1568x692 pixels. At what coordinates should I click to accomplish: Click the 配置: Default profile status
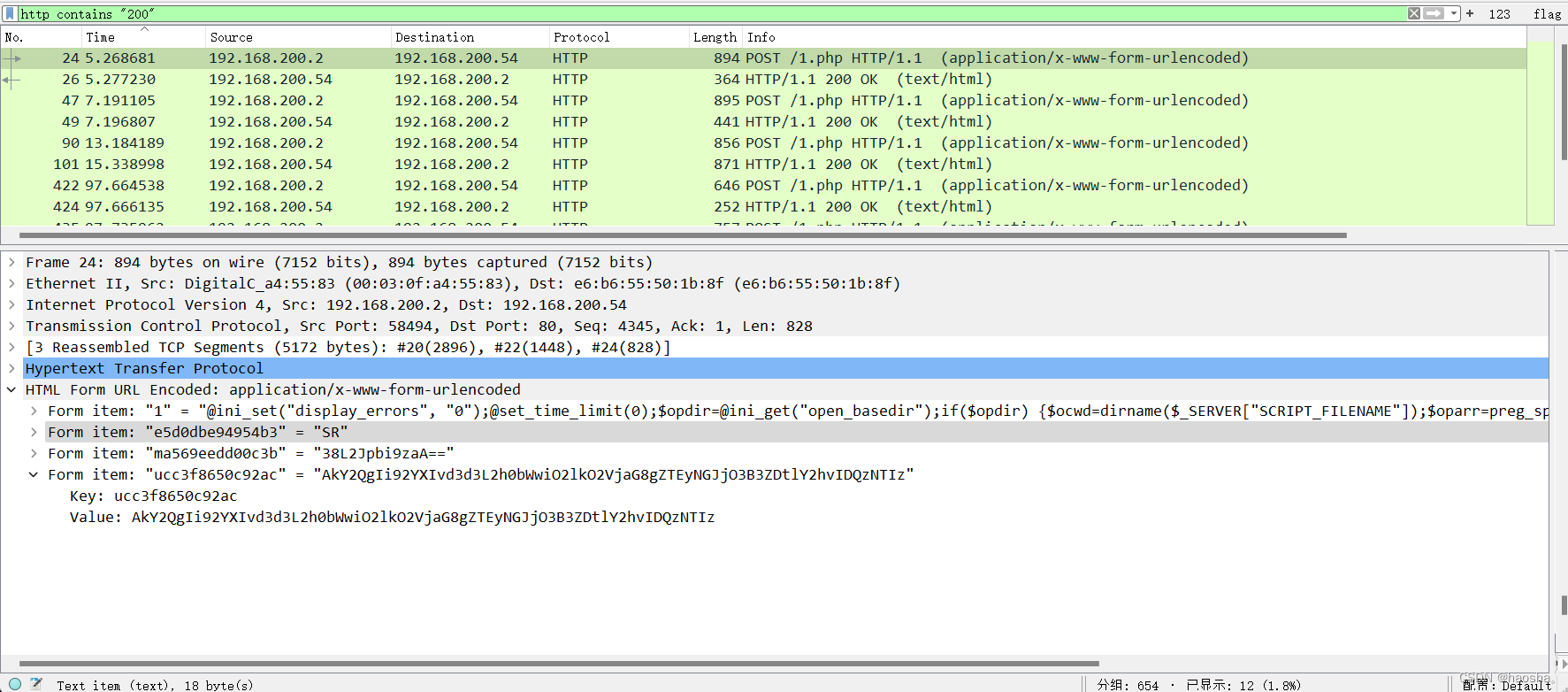point(1506,685)
